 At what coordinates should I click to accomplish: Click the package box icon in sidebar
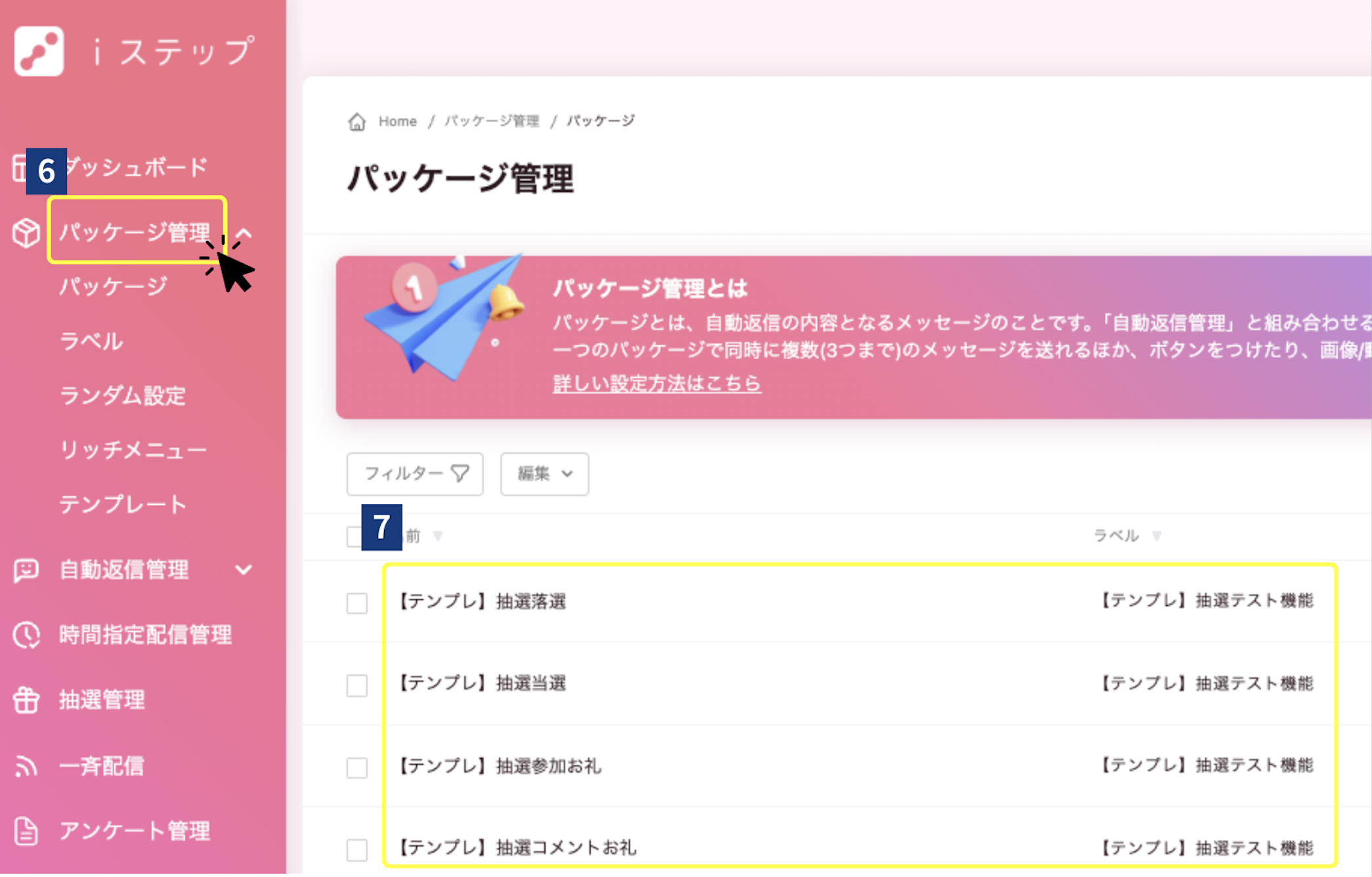tap(26, 233)
